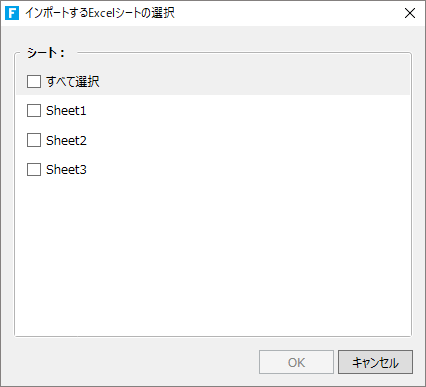Enable the Sheet1 checkbox
This screenshot has width=426, height=387.
click(34, 111)
